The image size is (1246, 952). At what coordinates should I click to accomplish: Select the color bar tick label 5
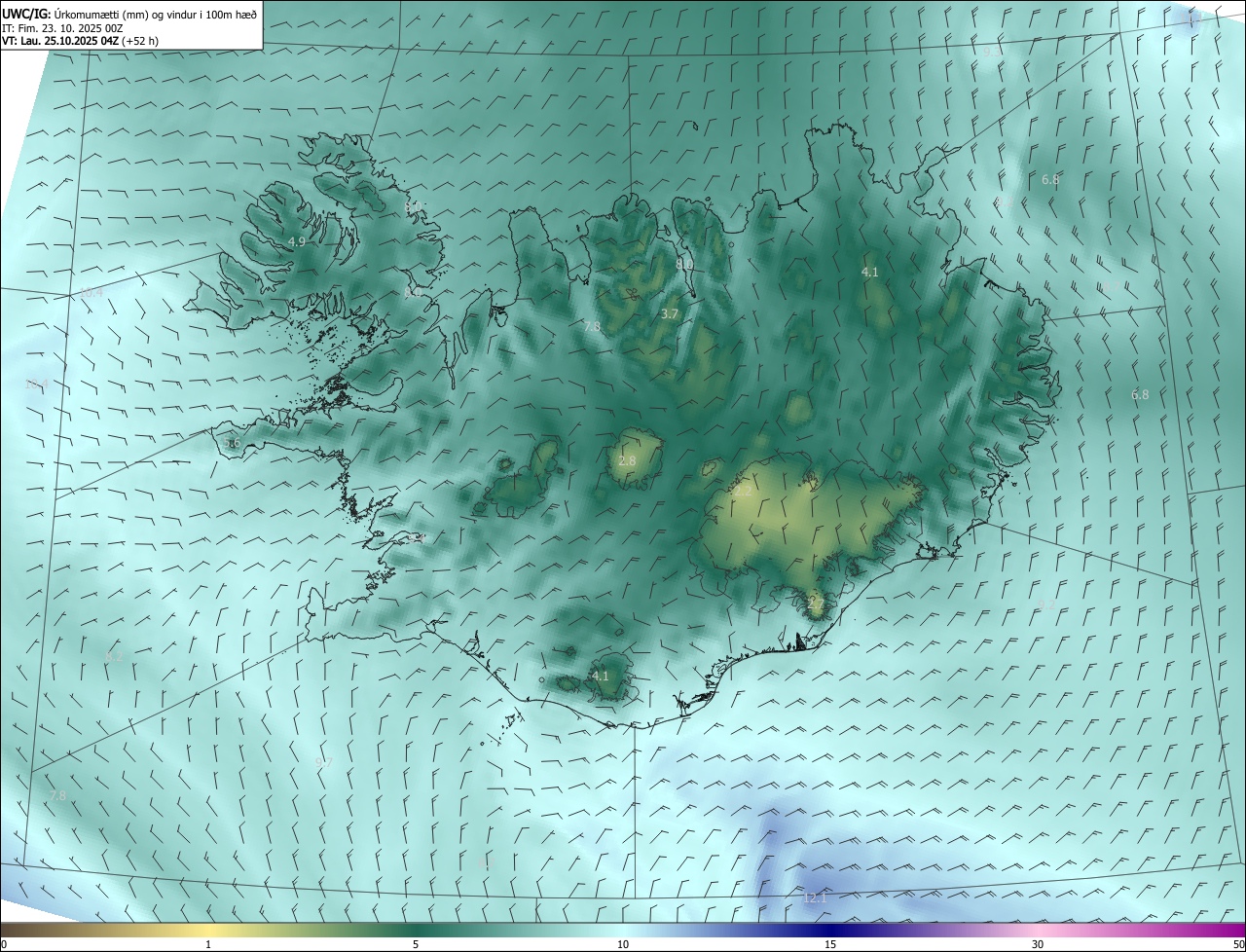(x=416, y=944)
